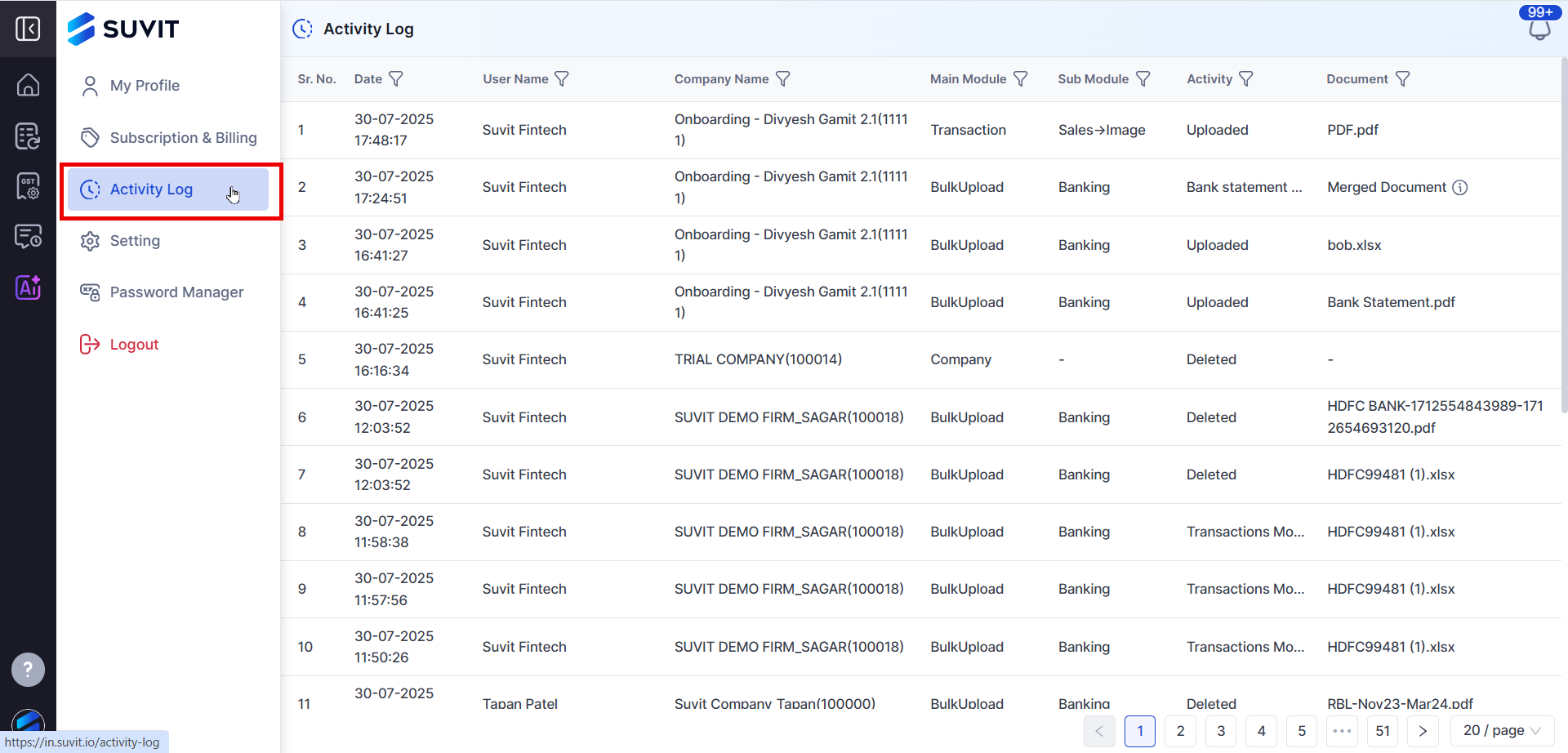The width and height of the screenshot is (1568, 753).
Task: Filter by Company Name funnel icon
Action: [x=782, y=79]
